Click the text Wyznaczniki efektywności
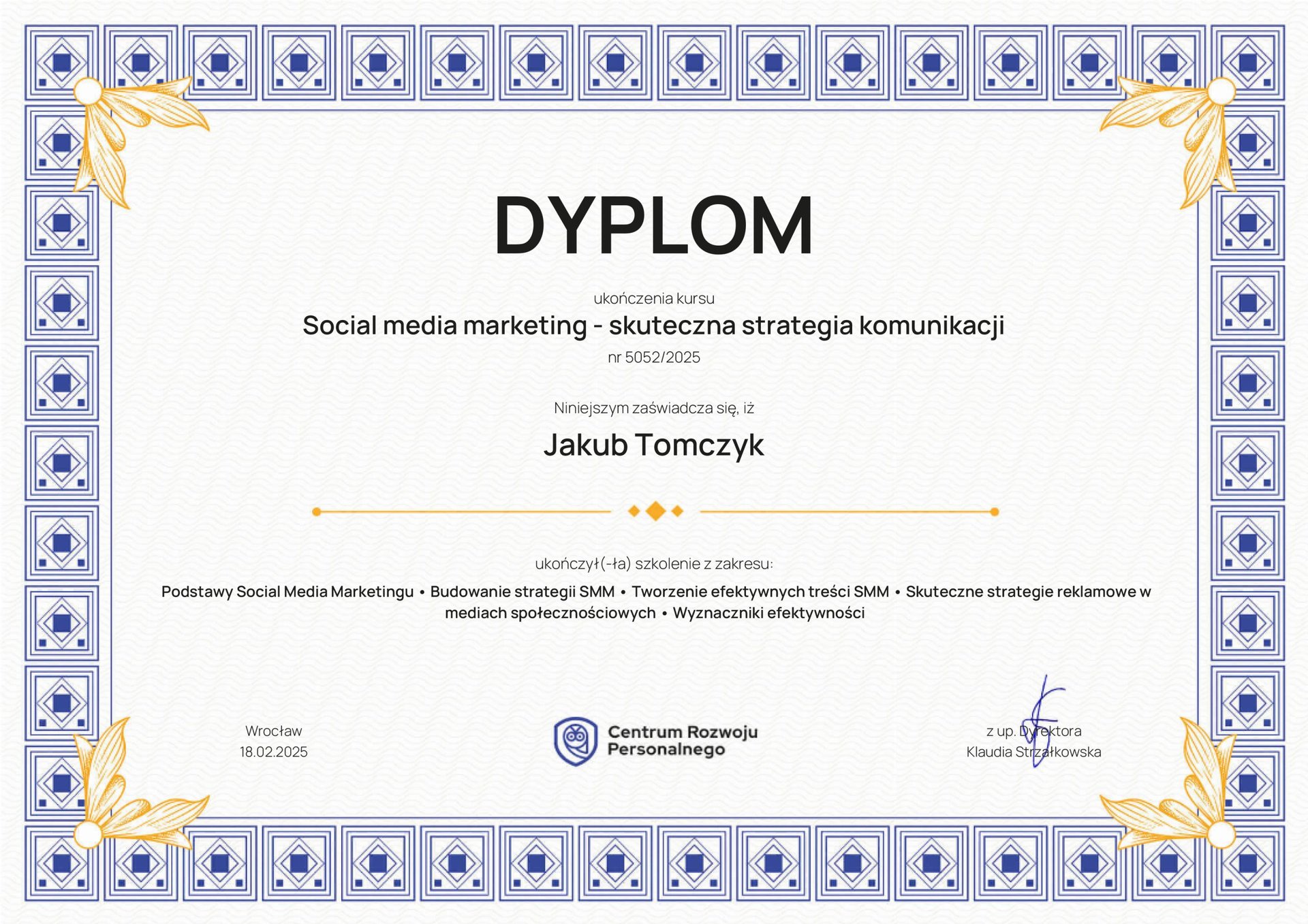 click(x=768, y=613)
